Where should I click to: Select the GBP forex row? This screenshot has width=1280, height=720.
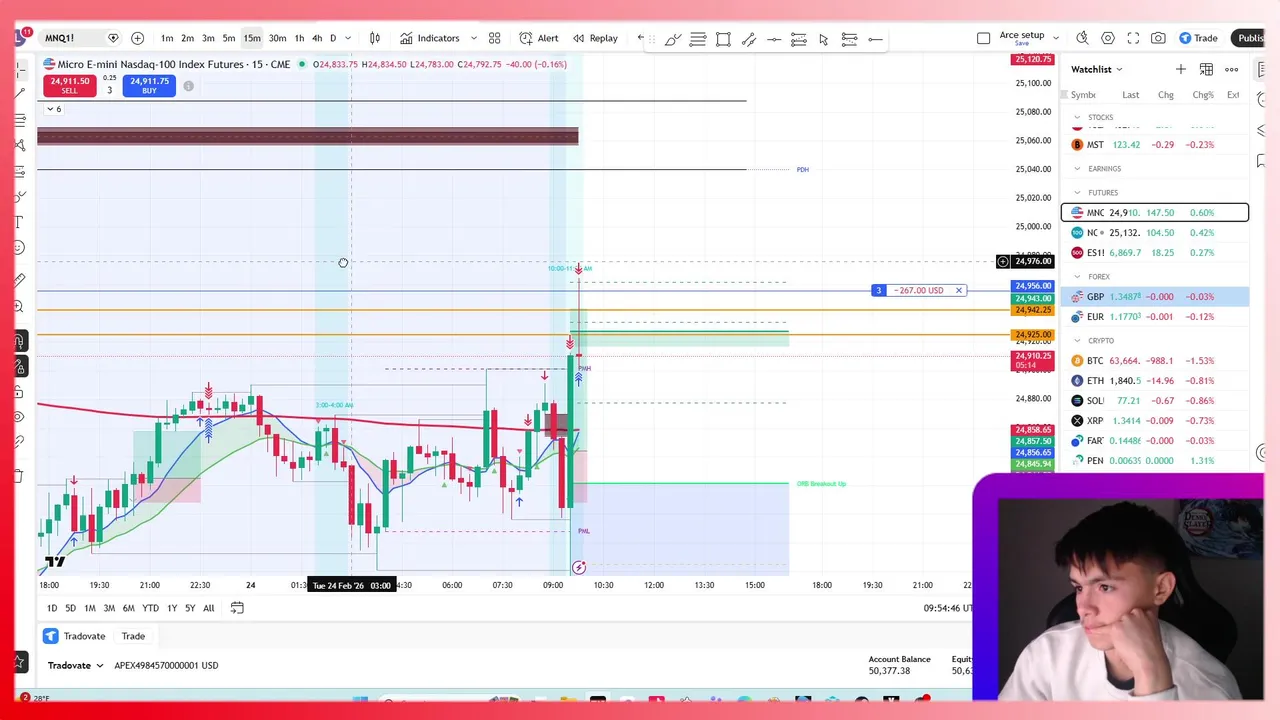[1155, 297]
